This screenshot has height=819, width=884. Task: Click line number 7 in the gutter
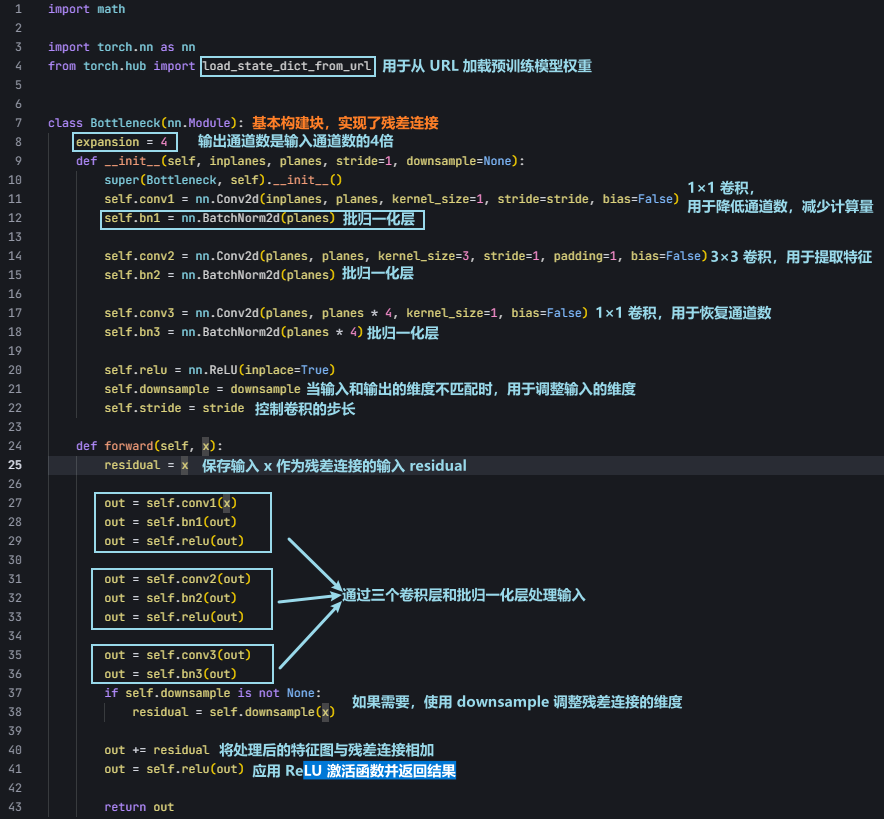point(19,123)
